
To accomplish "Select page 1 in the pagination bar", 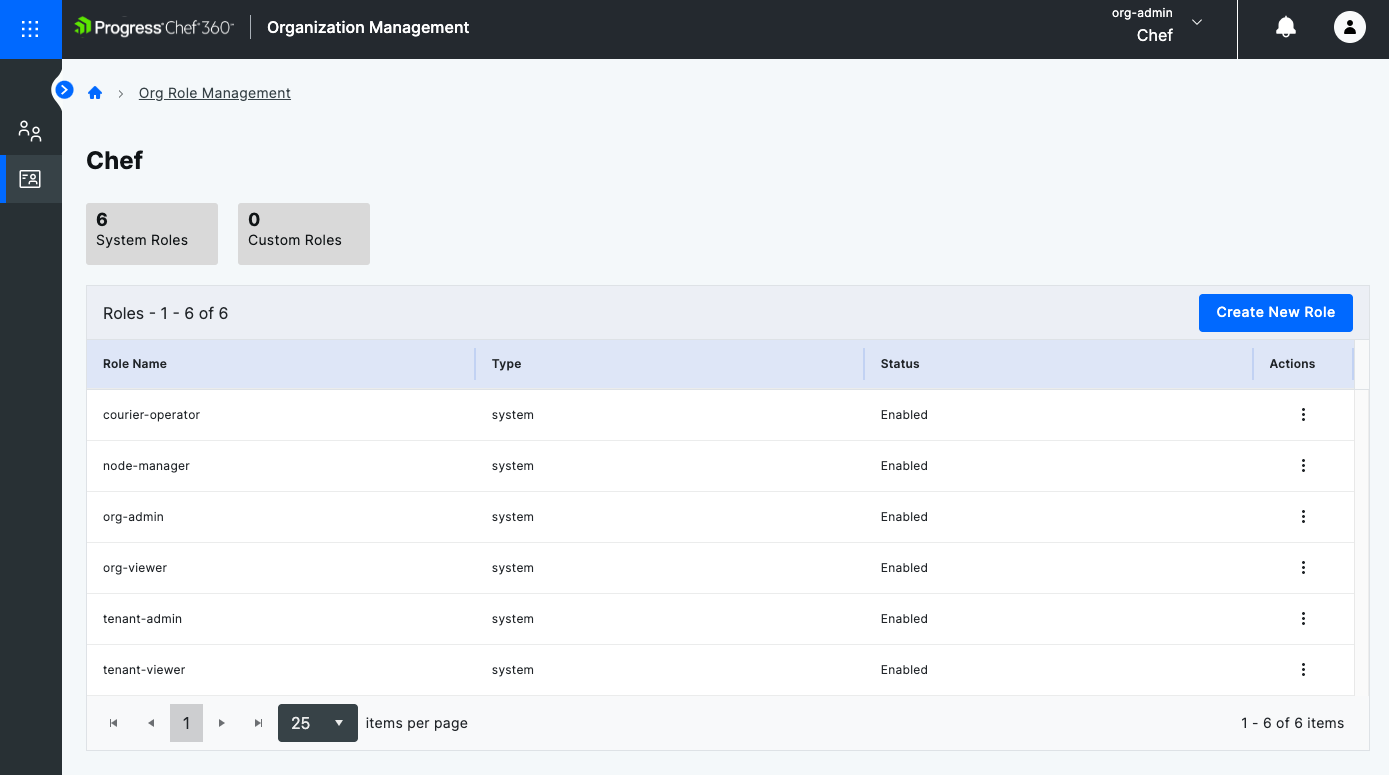I will click(x=186, y=722).
